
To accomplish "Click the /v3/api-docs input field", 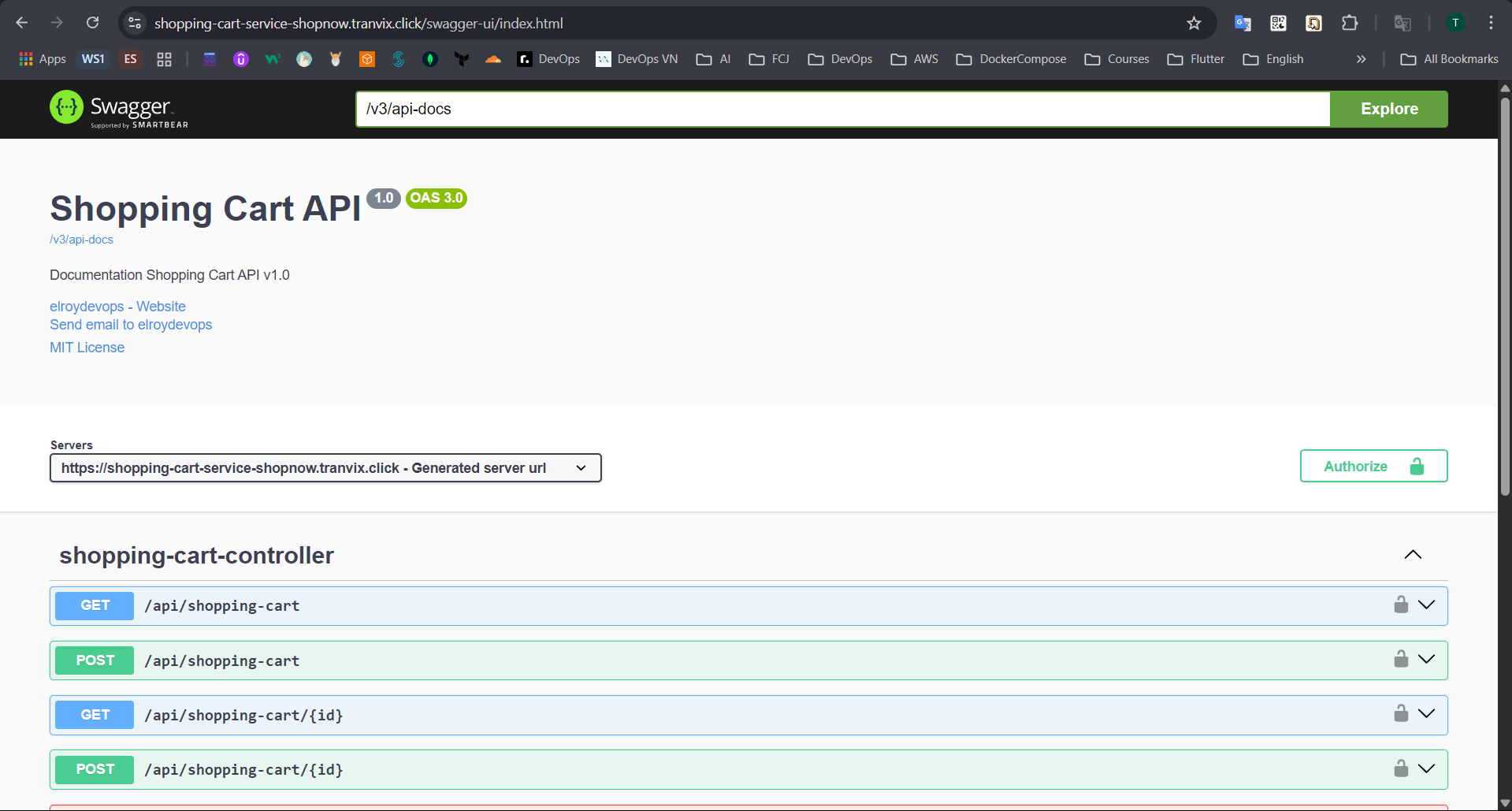I will click(x=842, y=109).
